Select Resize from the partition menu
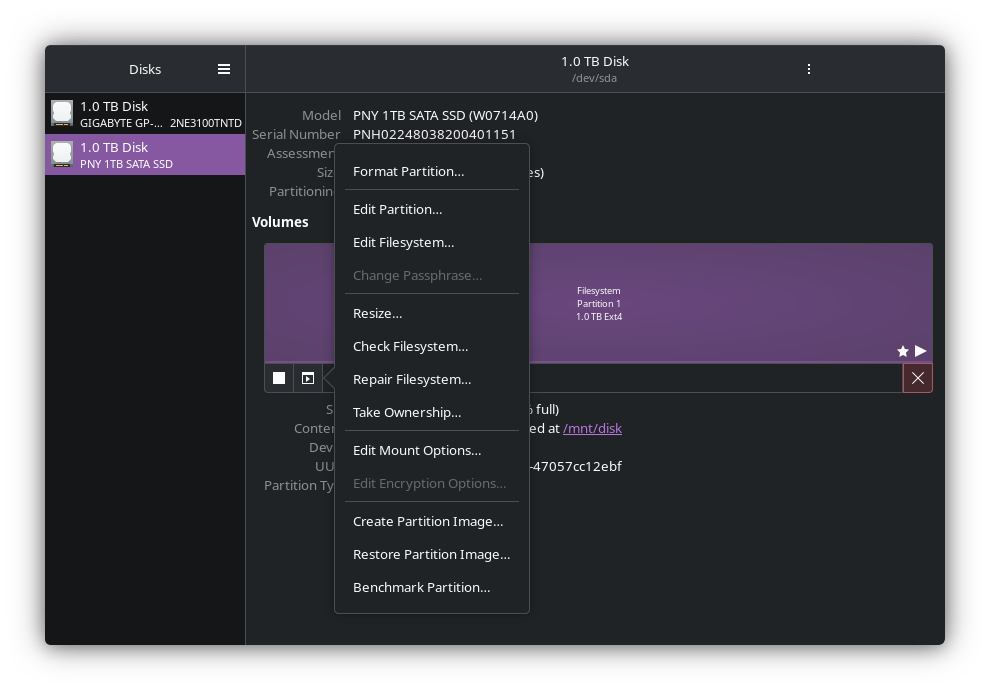The image size is (990, 690). click(x=377, y=313)
